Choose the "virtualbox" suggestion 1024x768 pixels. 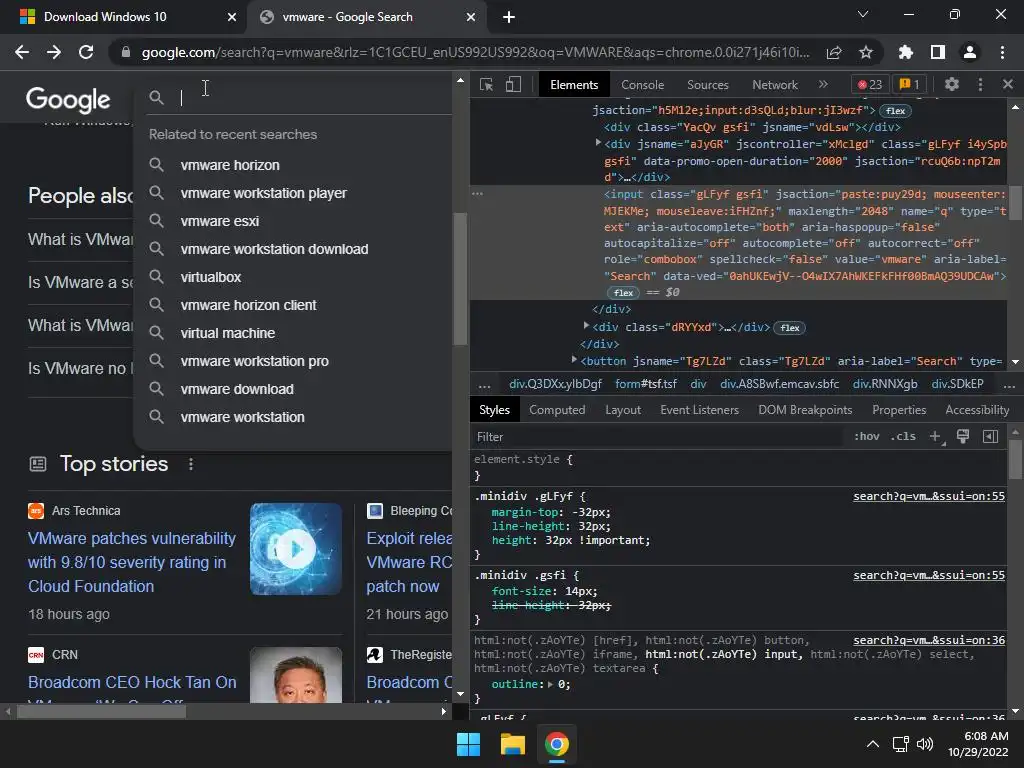(x=293, y=278)
